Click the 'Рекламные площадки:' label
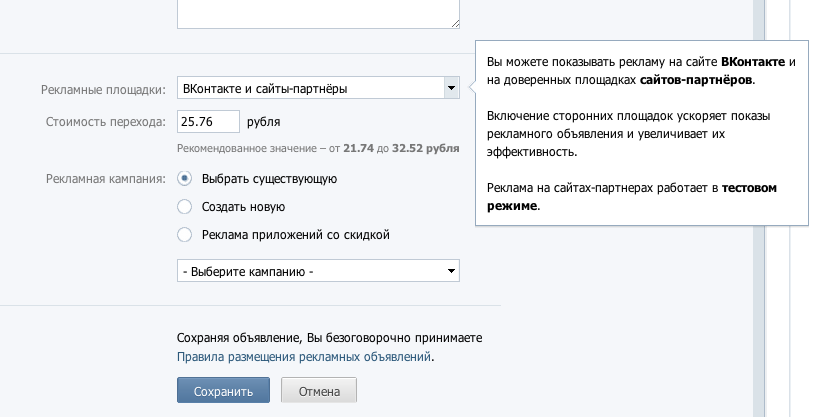The image size is (827, 417). coord(103,89)
